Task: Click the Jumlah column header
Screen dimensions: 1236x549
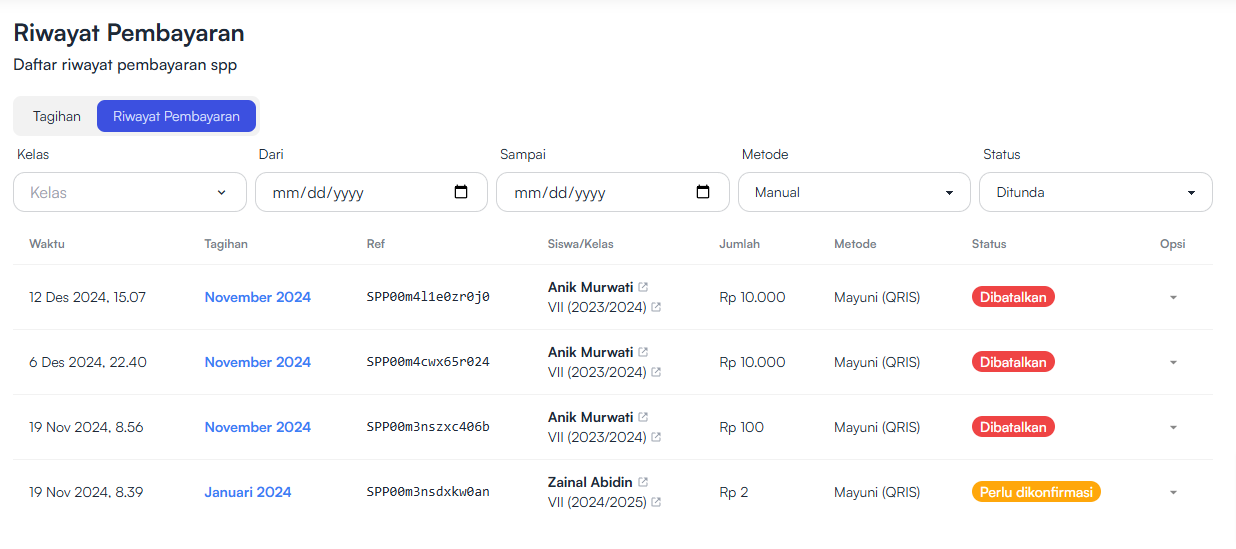Action: coord(739,244)
